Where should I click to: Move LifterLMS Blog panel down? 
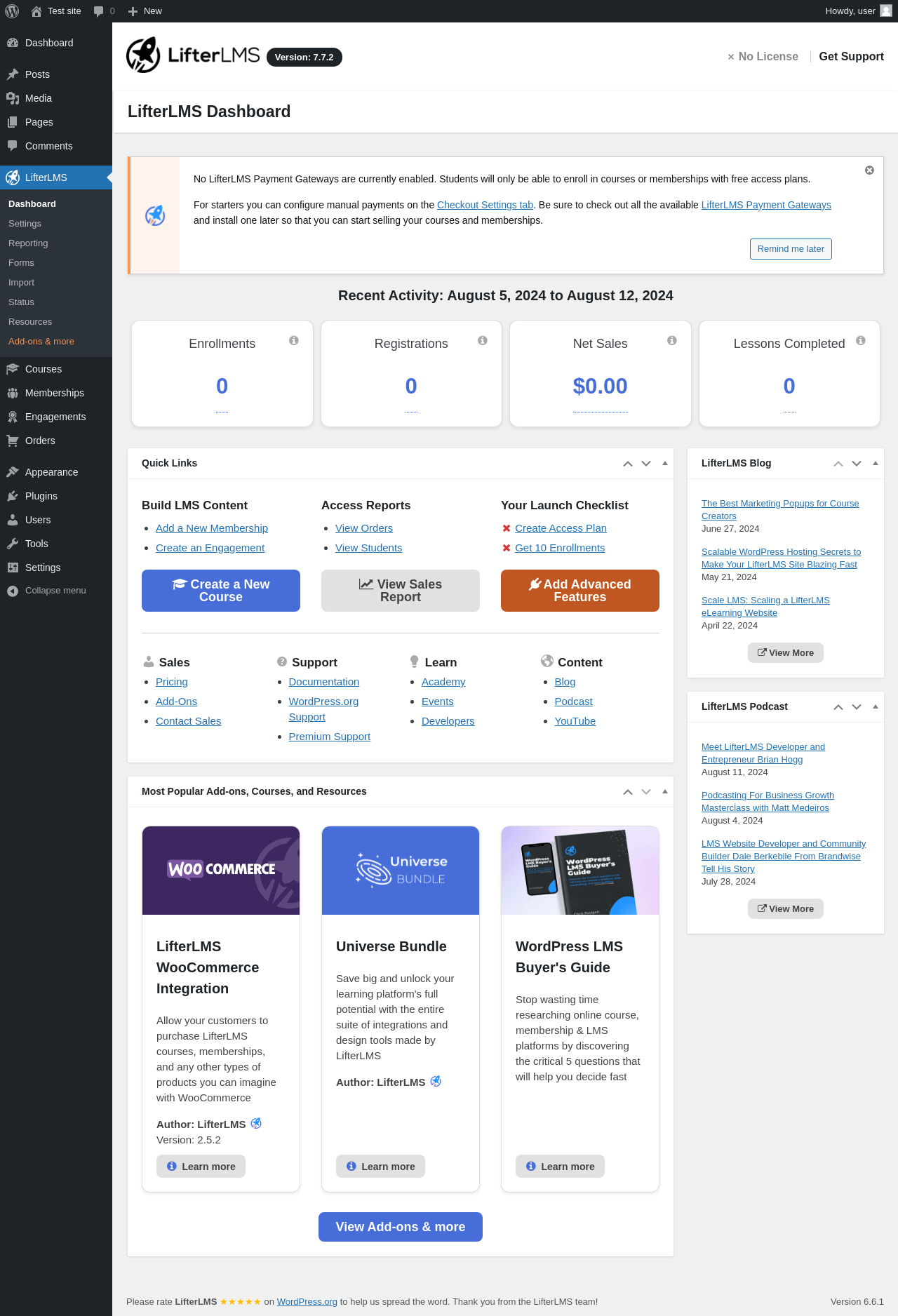click(857, 464)
